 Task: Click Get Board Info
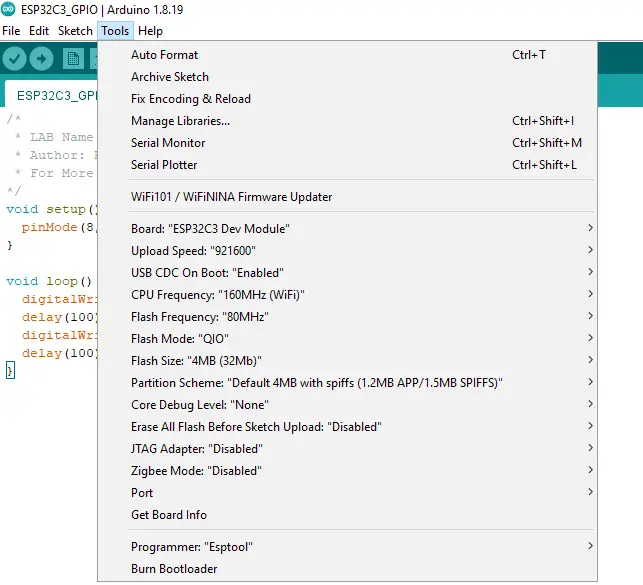[x=169, y=515]
